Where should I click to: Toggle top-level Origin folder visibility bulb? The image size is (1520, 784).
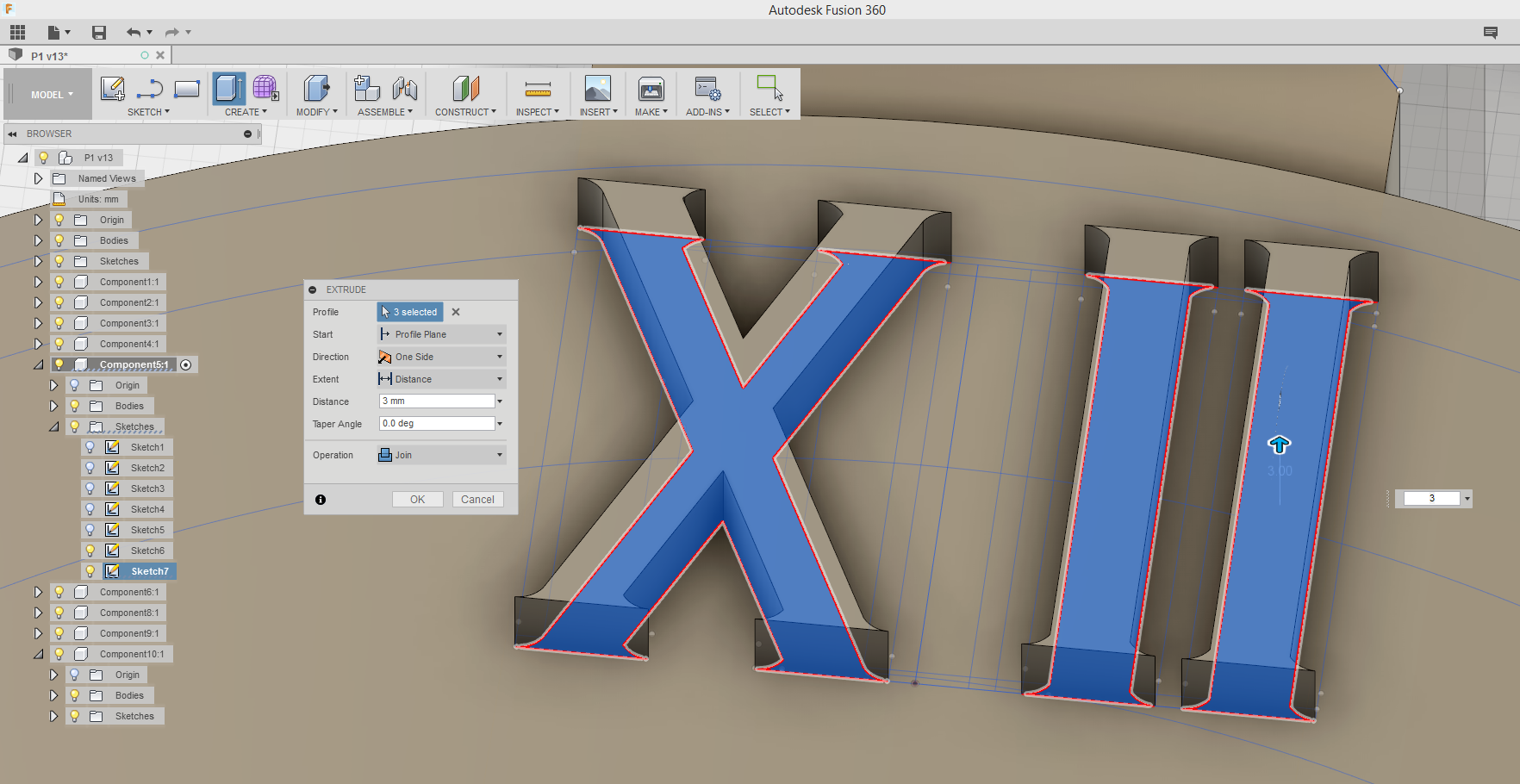click(x=59, y=220)
